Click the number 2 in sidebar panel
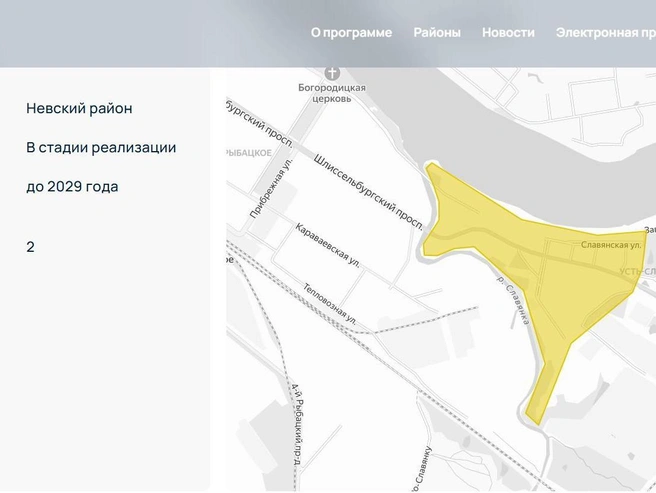Screen dimensions: 656x493 tap(30, 247)
